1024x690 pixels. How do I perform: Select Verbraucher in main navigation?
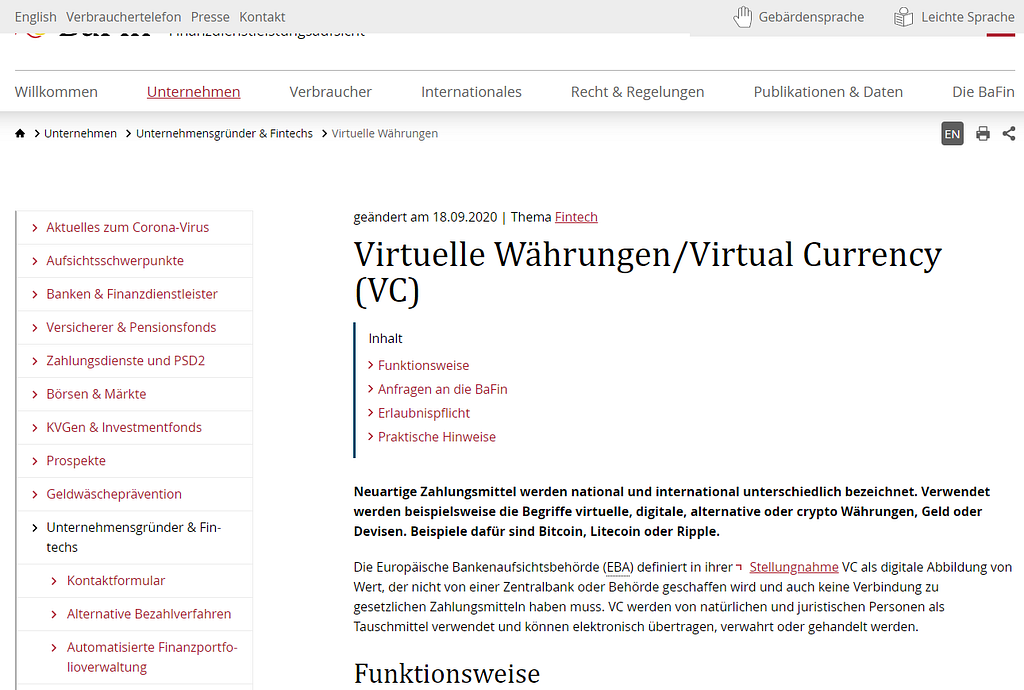(x=330, y=92)
